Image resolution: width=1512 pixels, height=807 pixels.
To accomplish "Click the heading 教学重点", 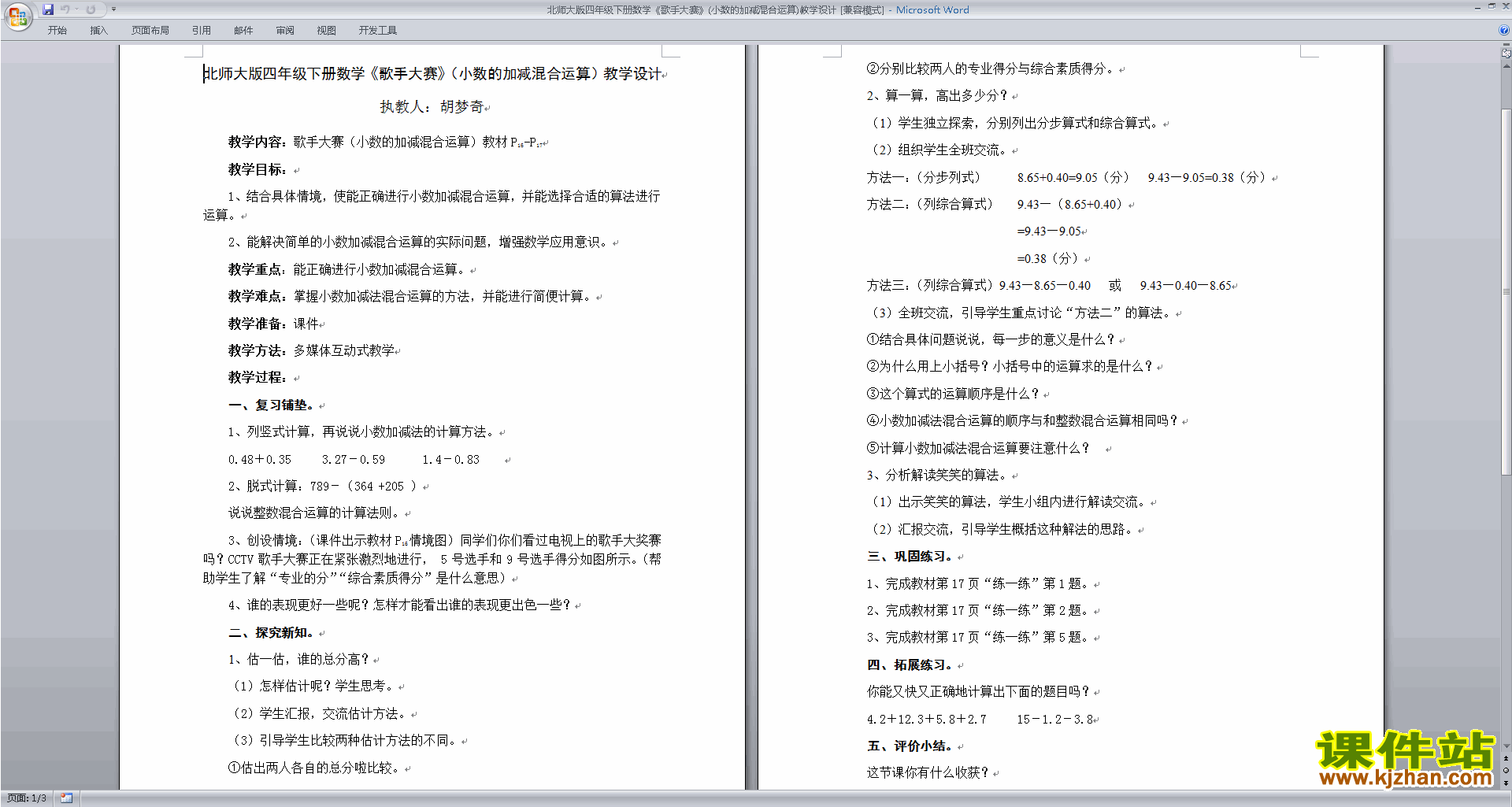I will pos(257,270).
